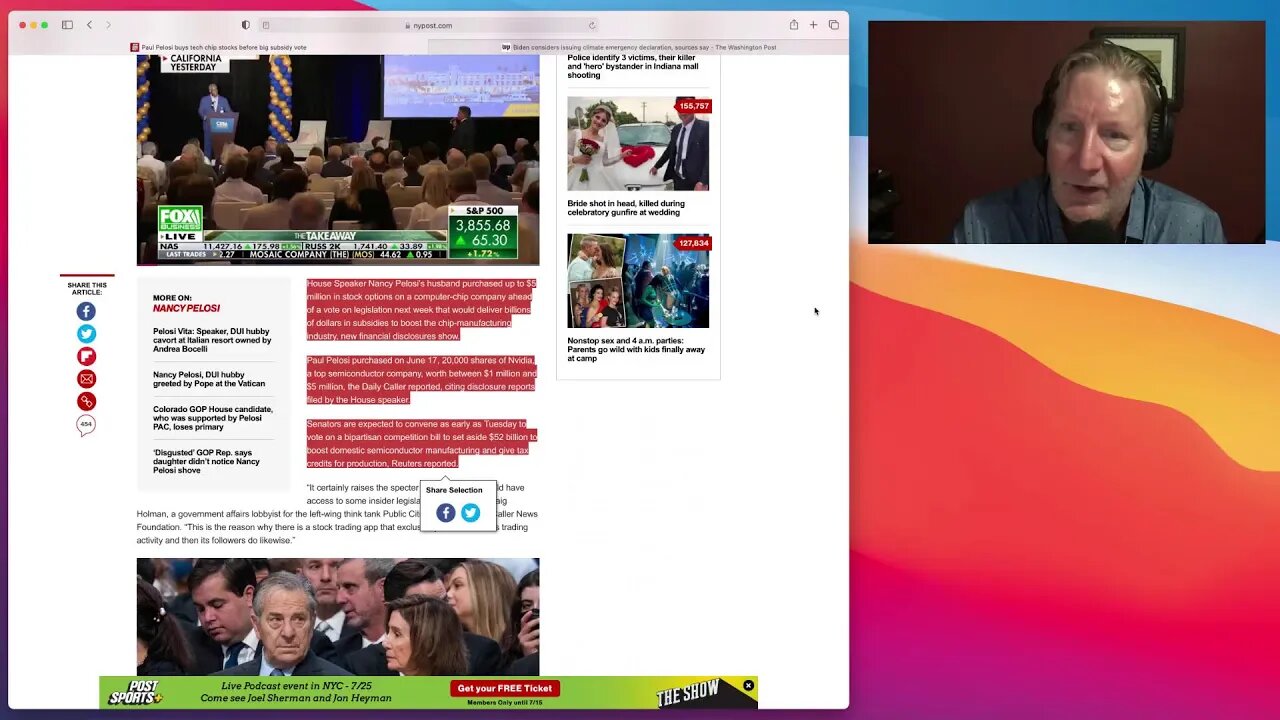Viewport: 1280px width, 720px height.
Task: Click the first highlighted article paragraph
Action: [421, 310]
